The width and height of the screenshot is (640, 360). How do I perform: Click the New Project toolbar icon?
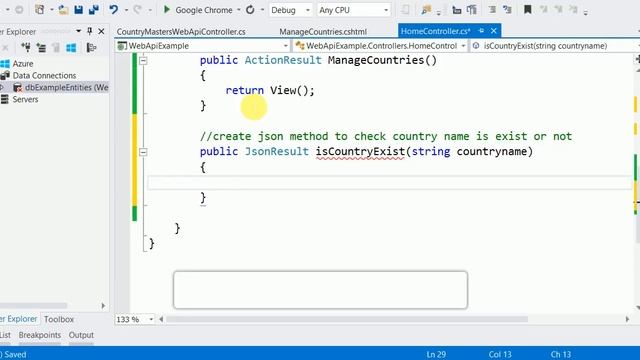(40, 9)
